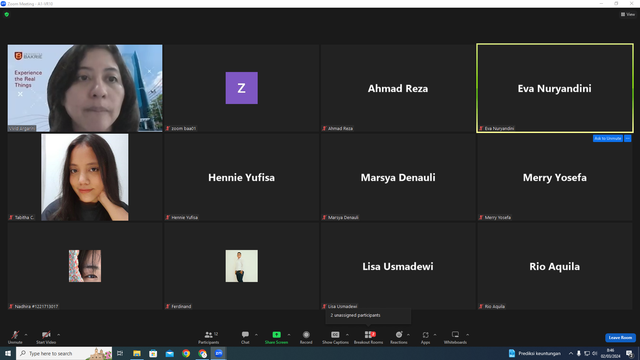
Task: Open the Chat panel
Action: click(x=245, y=337)
